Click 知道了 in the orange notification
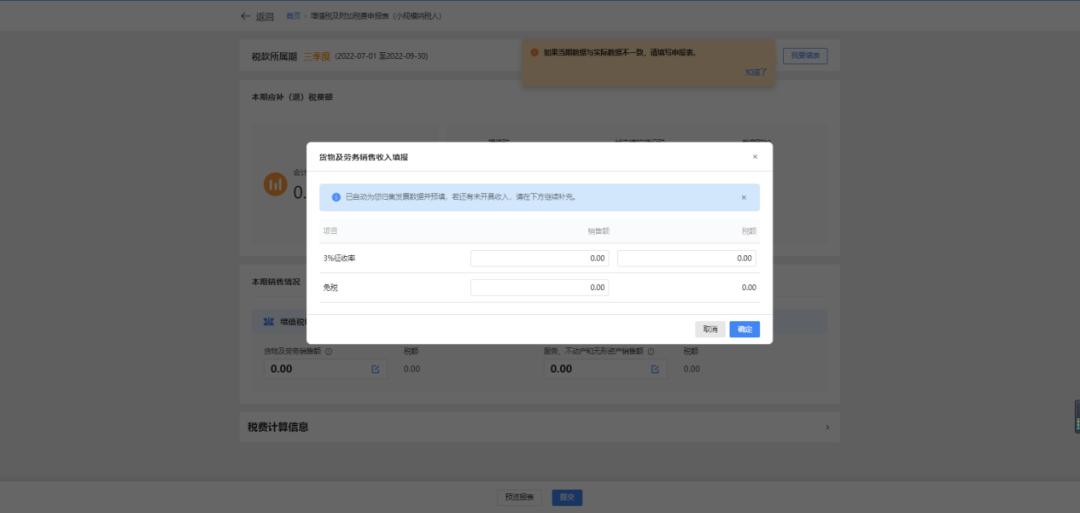1080x513 pixels. coord(755,72)
